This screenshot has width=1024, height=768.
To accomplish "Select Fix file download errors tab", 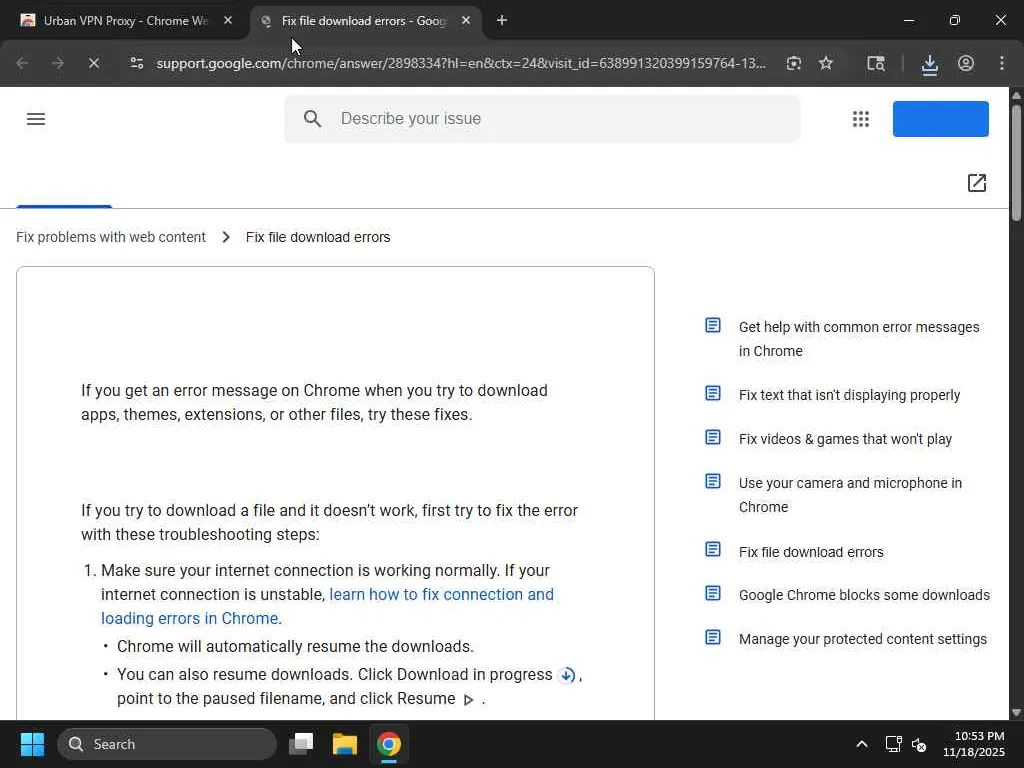I will [364, 21].
